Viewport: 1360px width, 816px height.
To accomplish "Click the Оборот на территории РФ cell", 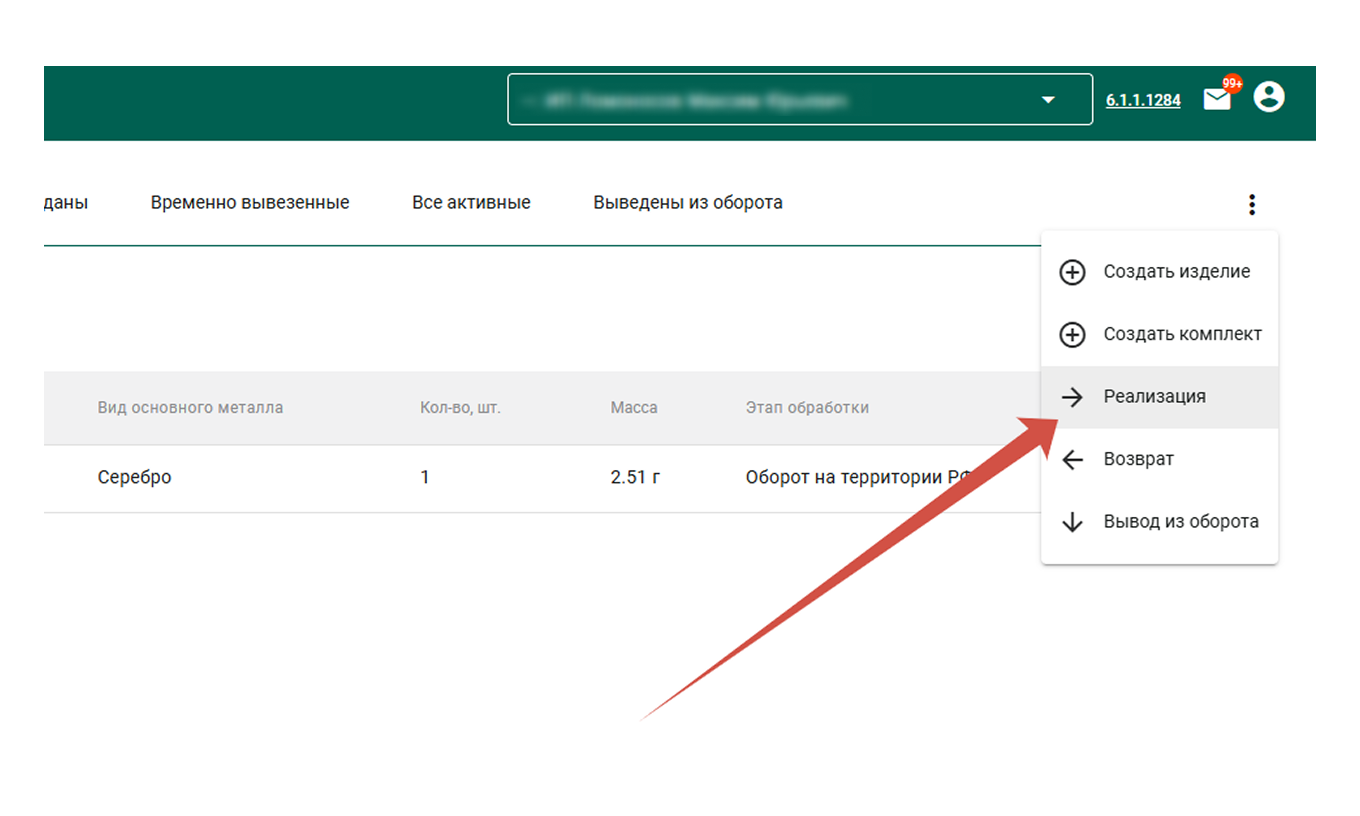I will click(855, 478).
